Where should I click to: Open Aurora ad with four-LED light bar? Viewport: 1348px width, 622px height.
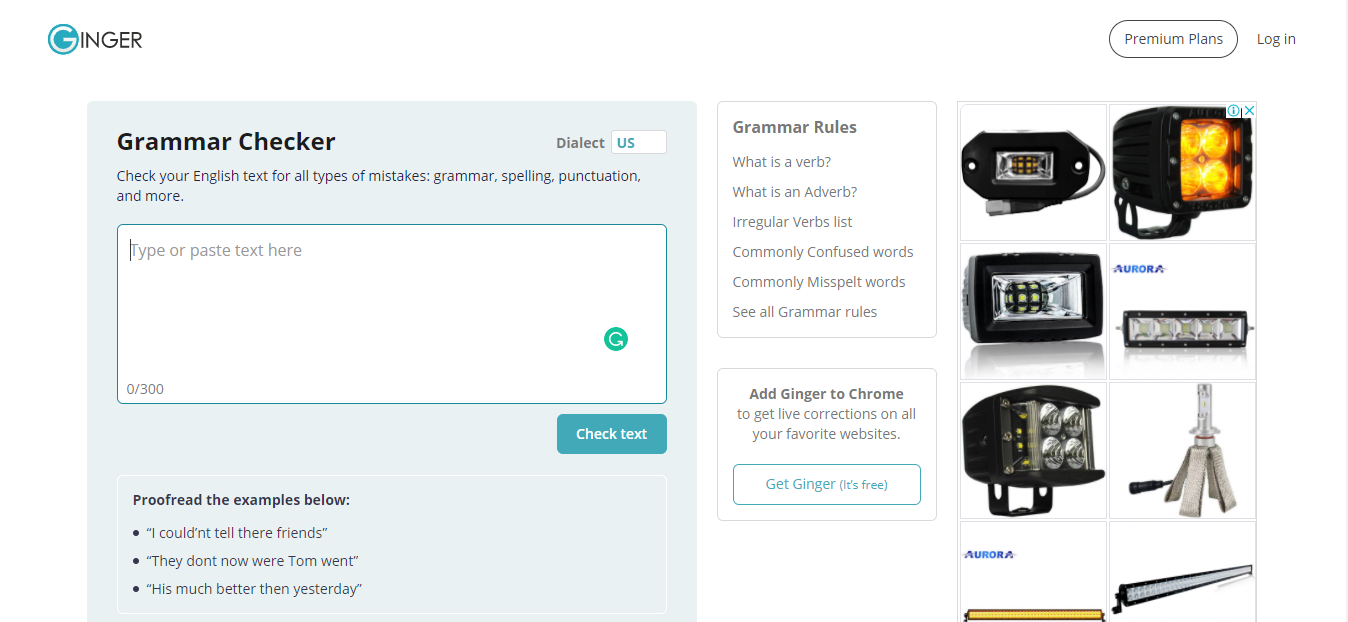[x=1182, y=311]
